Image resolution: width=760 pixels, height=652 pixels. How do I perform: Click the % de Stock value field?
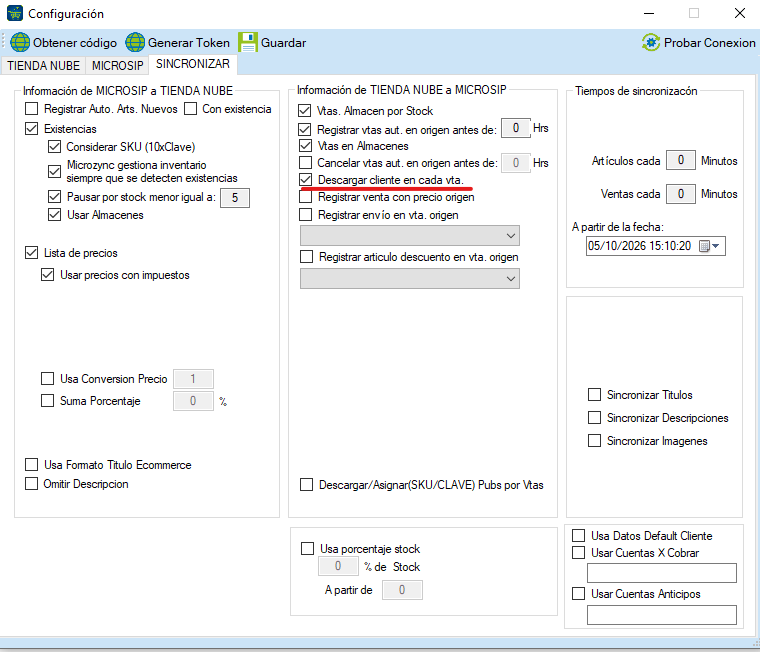pos(338,566)
